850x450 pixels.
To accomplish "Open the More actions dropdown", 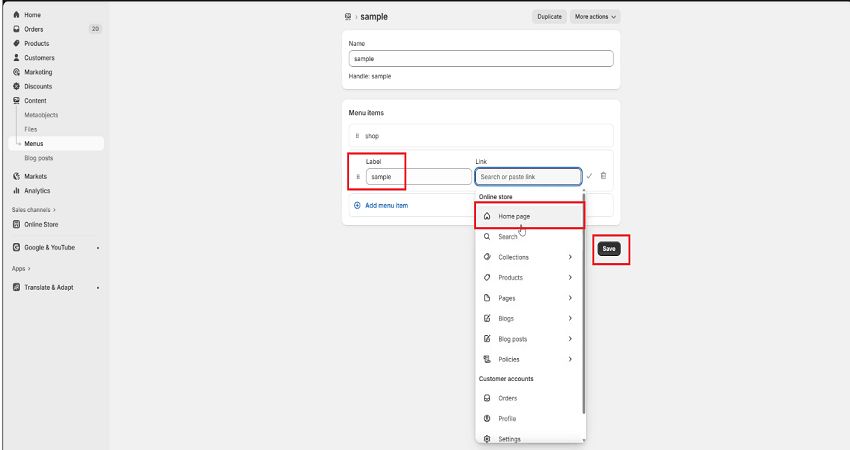I will point(595,17).
